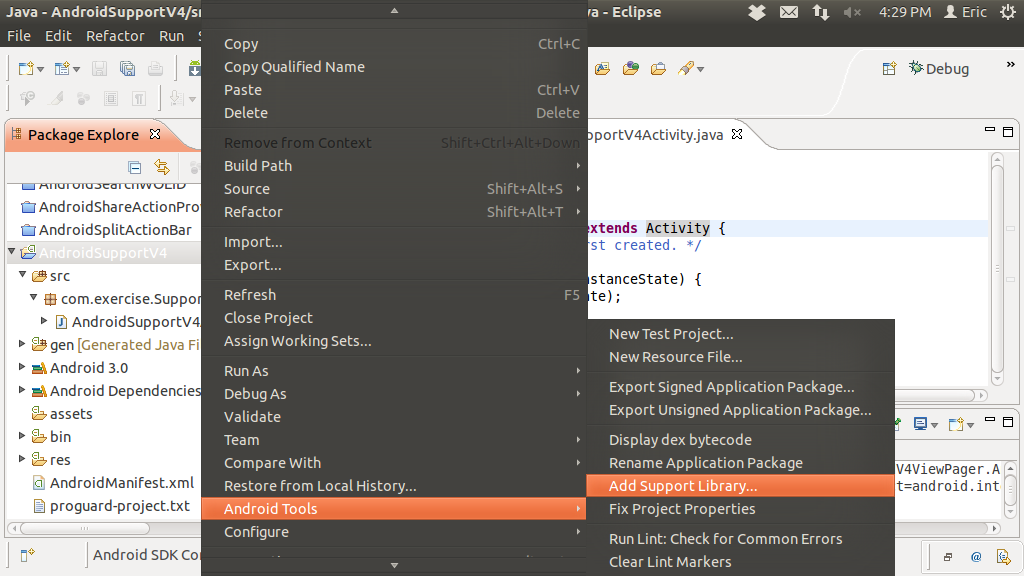The height and width of the screenshot is (576, 1024).
Task: Click the Save All toolbar icon
Action: coord(127,68)
